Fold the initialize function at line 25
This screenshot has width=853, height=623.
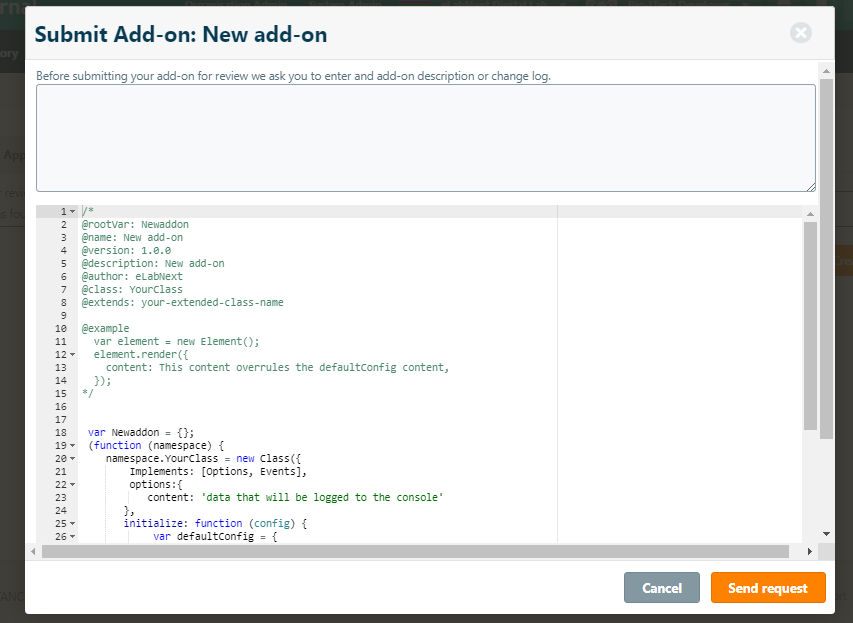tap(72, 523)
